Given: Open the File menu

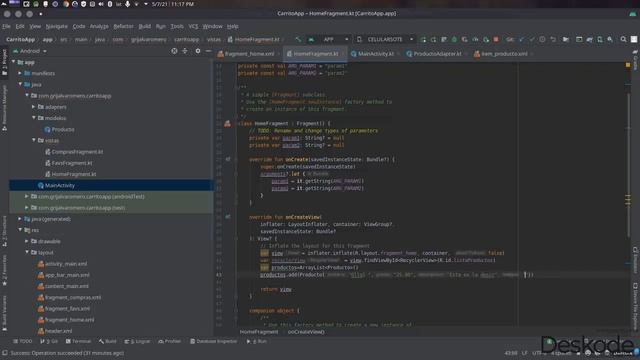Looking at the screenshot, I should [x=6, y=26].
